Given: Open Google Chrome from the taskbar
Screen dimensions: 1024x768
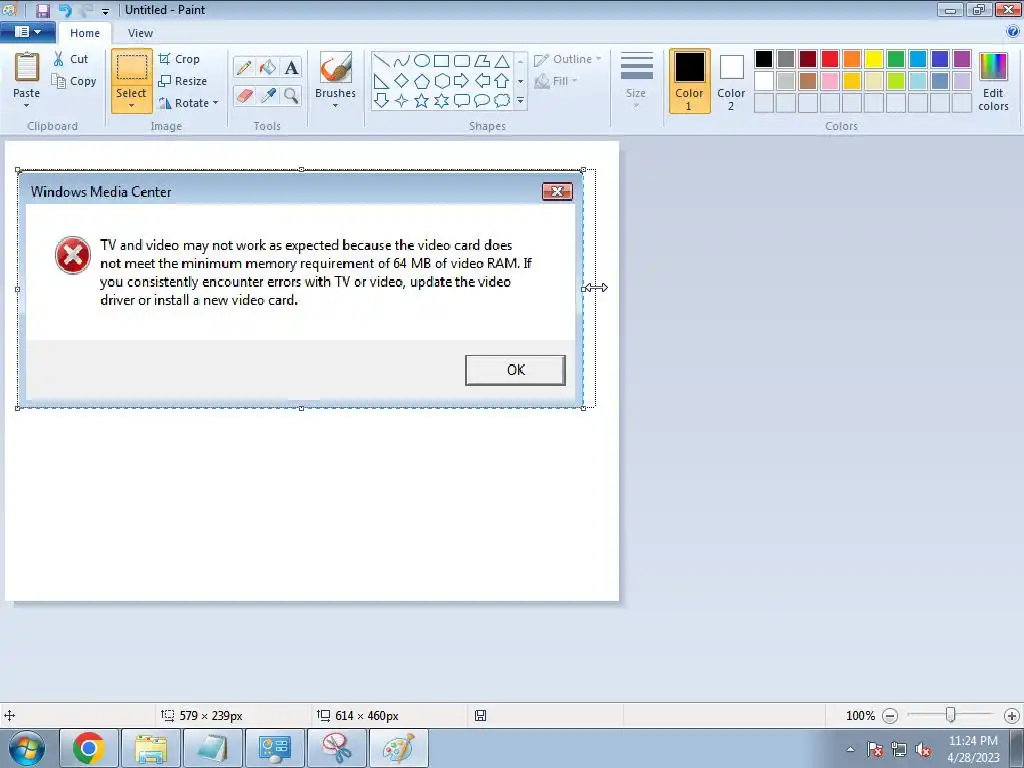Looking at the screenshot, I should pyautogui.click(x=89, y=748).
